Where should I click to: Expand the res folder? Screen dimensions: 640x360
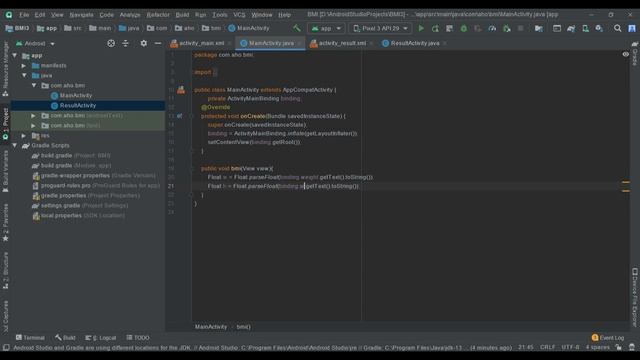24,136
